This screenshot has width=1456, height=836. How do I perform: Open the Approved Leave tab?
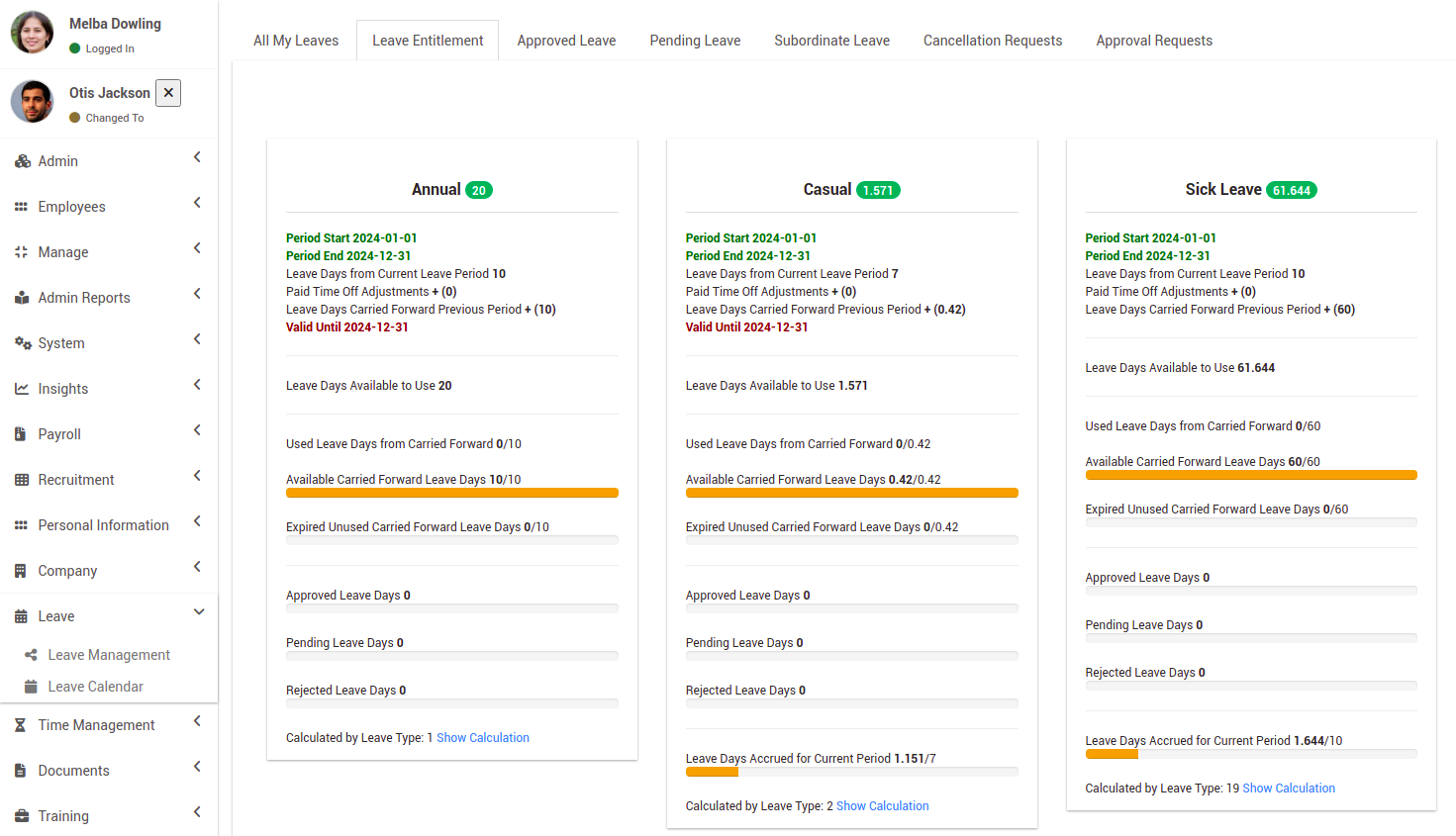(x=566, y=41)
